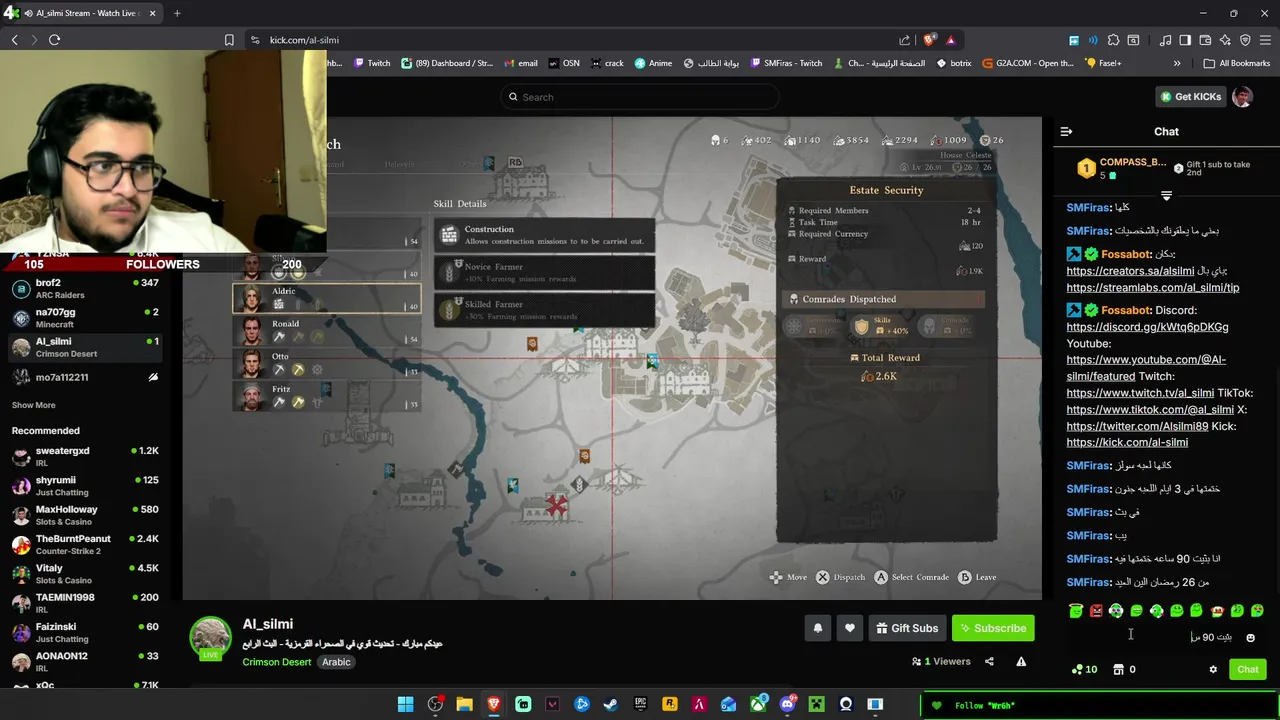Open the Brave Rewards triangle icon
The width and height of the screenshot is (1280, 720).
(x=950, y=40)
